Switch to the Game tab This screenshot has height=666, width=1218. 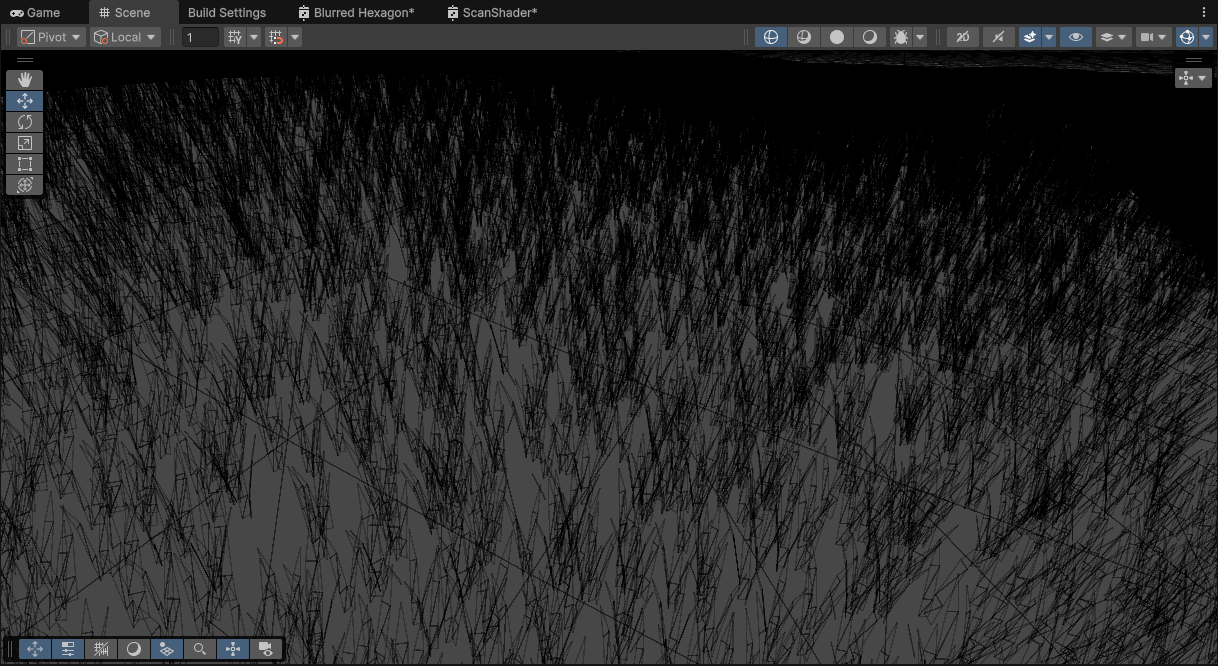coord(36,13)
